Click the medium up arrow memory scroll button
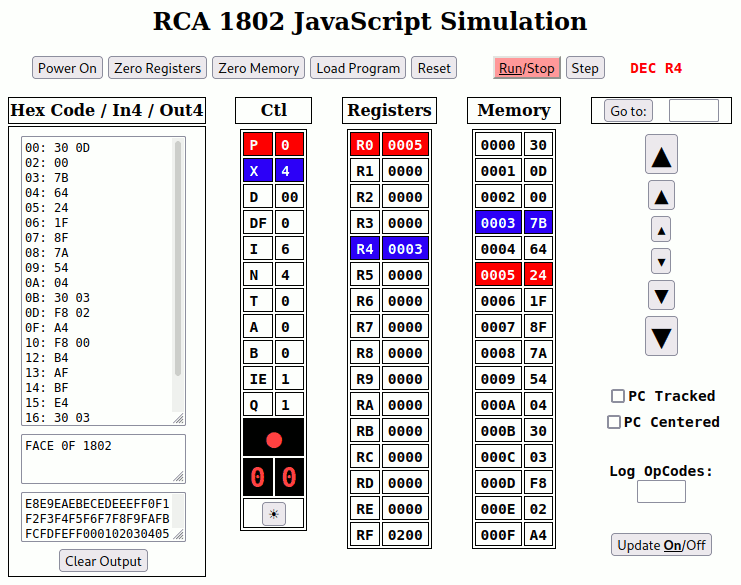The image size is (741, 585). pyautogui.click(x=661, y=194)
